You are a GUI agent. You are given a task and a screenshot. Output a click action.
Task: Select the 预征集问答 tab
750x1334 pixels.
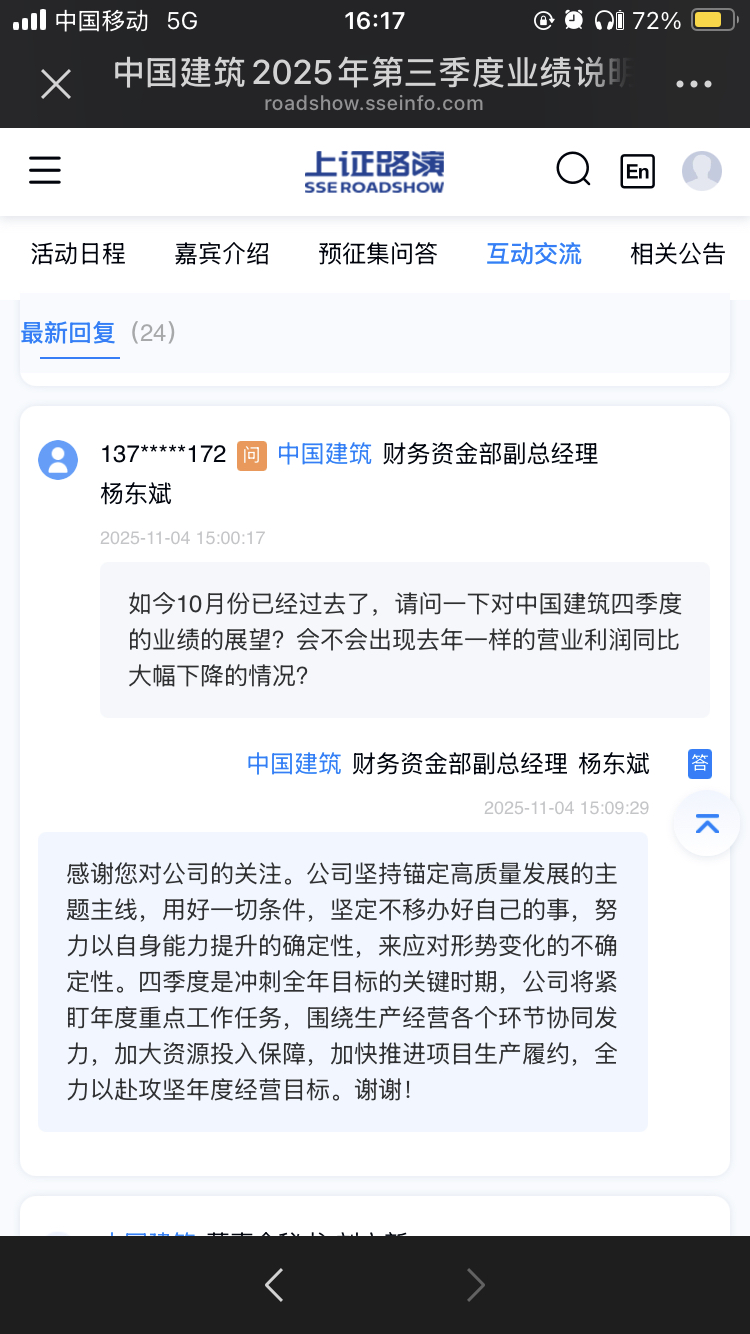coord(378,254)
